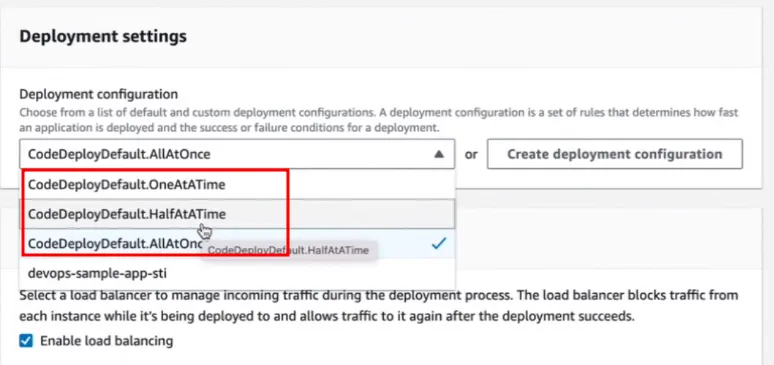Choose CodeDeployDefault.HalfAtATime option
774x365 pixels.
click(x=237, y=214)
